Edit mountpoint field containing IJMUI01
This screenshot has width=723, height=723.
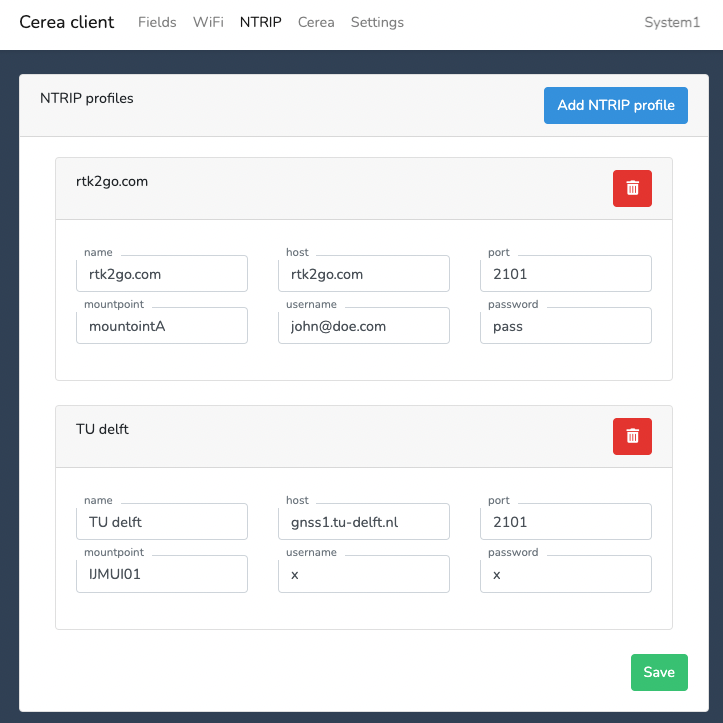(x=162, y=574)
